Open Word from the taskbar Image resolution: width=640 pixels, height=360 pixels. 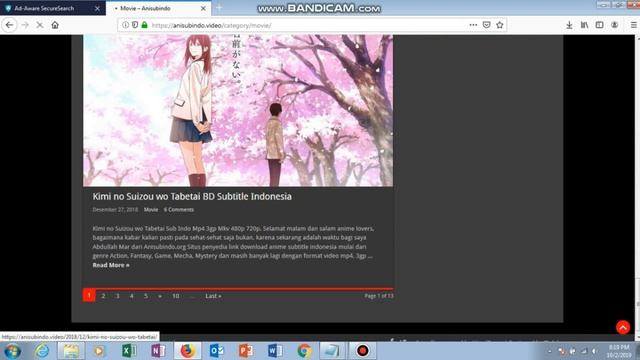coord(275,351)
